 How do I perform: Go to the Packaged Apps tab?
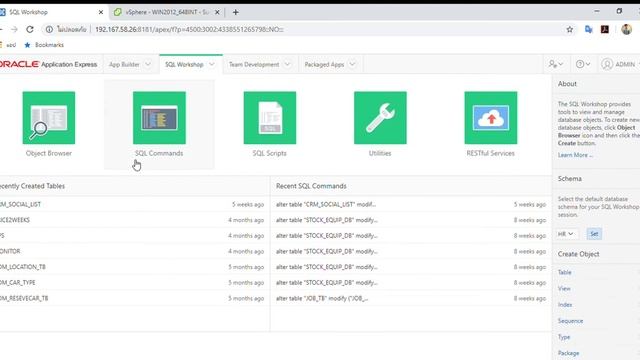tap(324, 64)
